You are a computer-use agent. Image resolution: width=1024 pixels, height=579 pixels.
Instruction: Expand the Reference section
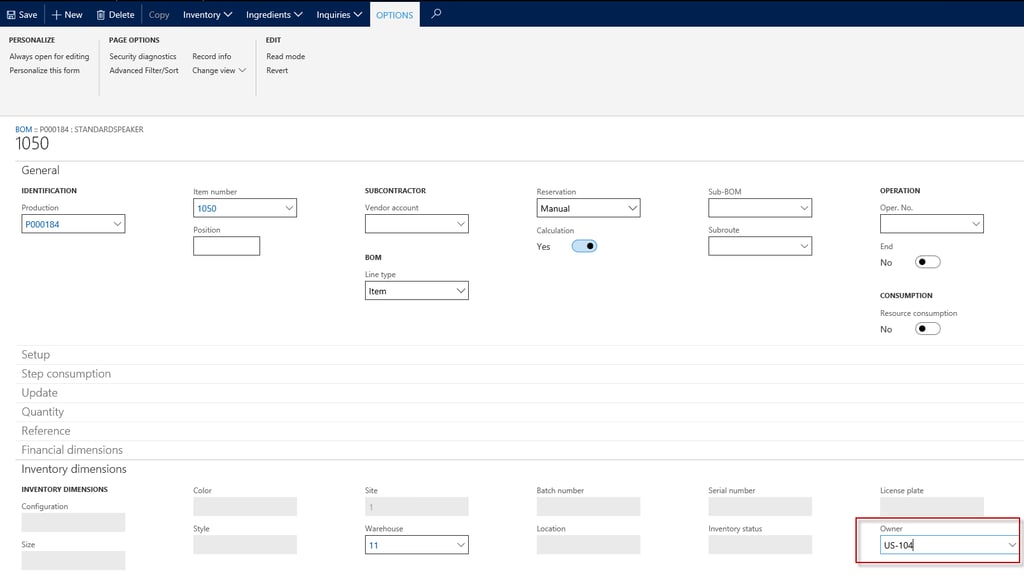click(x=46, y=431)
